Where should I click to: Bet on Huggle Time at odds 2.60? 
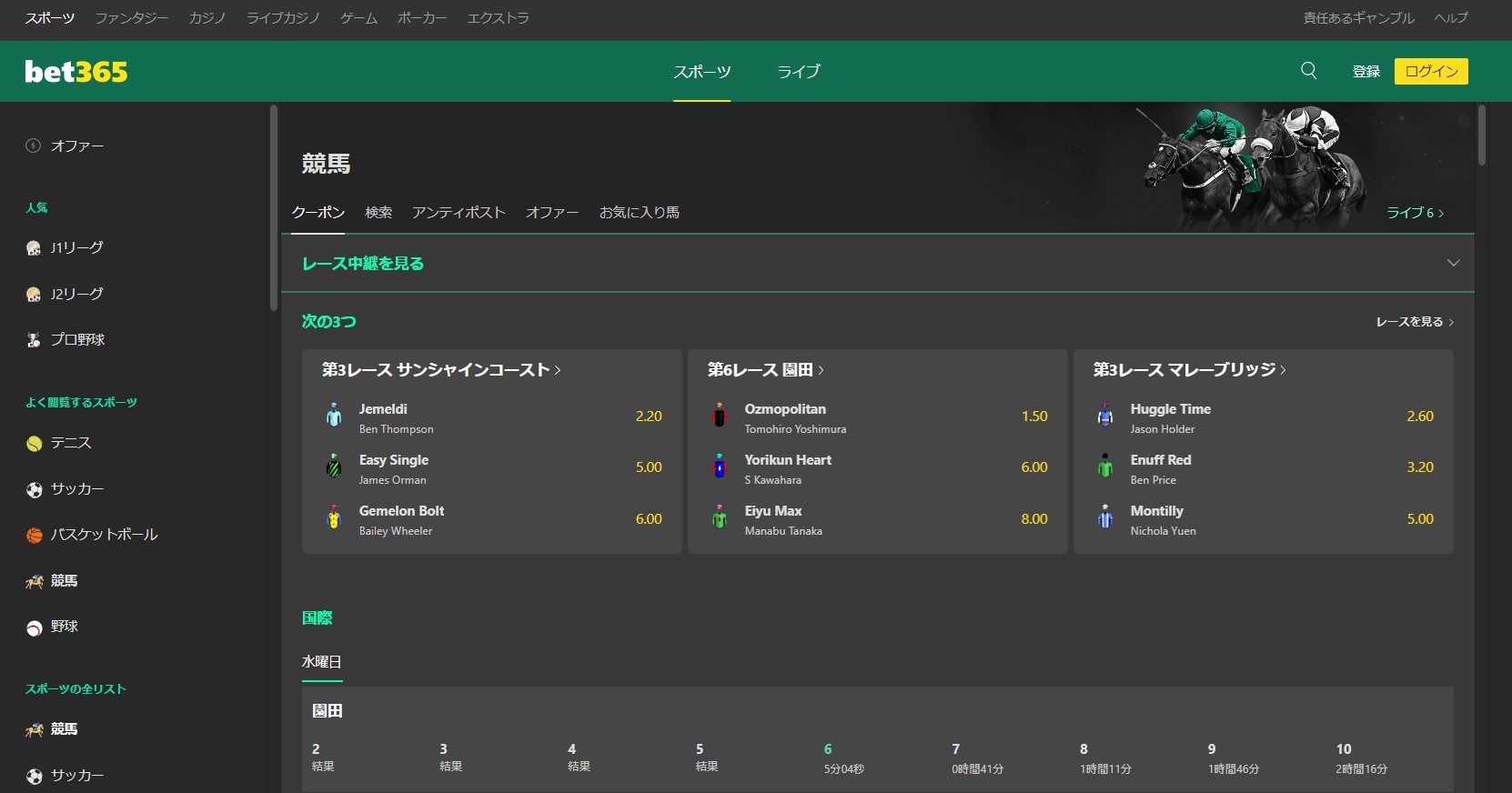(x=1420, y=416)
